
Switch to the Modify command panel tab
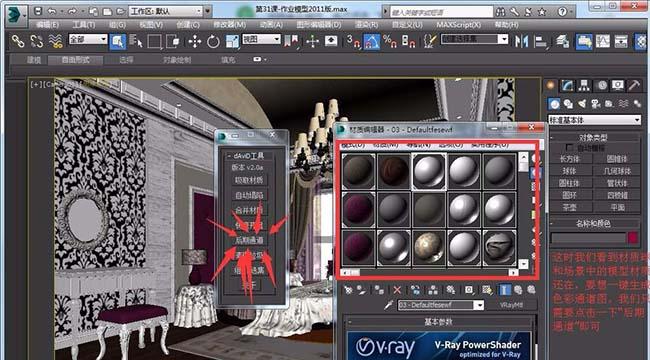[x=568, y=86]
